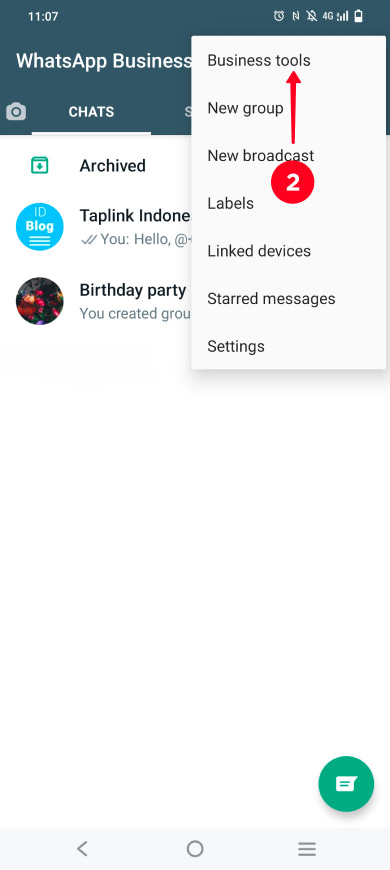The height and width of the screenshot is (870, 390).
Task: Open Birthday party group photo
Action: pyautogui.click(x=39, y=301)
